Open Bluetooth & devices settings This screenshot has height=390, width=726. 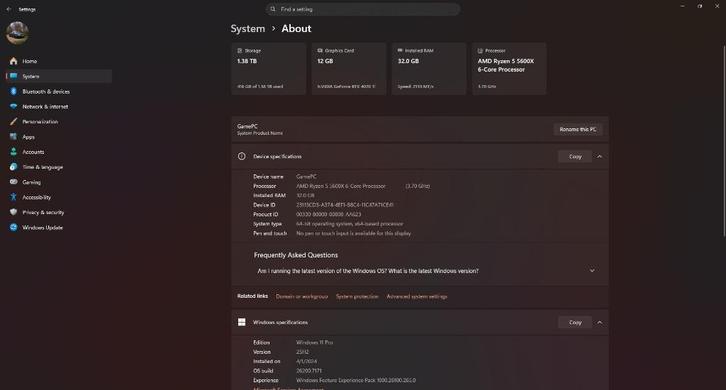59,91
